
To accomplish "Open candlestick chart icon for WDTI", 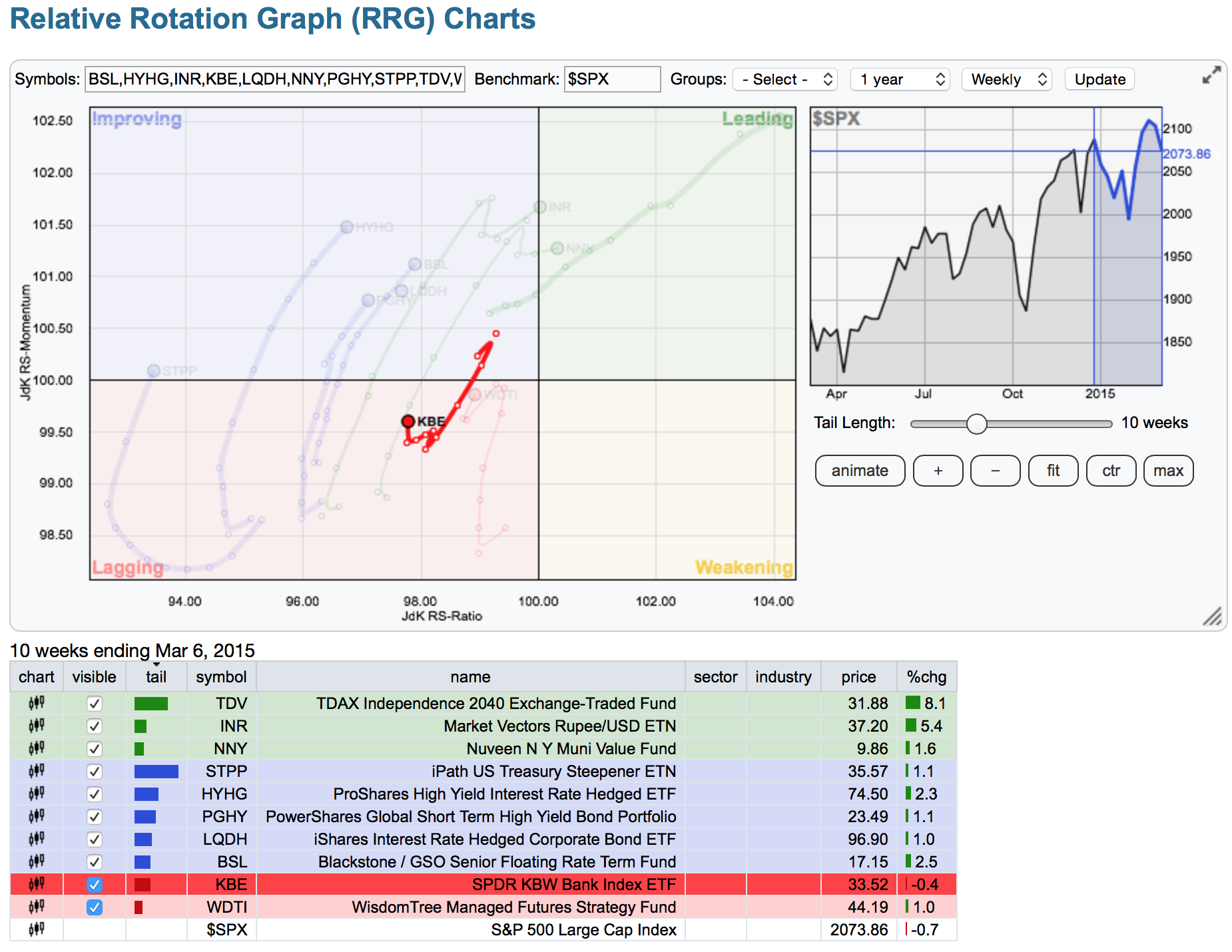I will [37, 907].
